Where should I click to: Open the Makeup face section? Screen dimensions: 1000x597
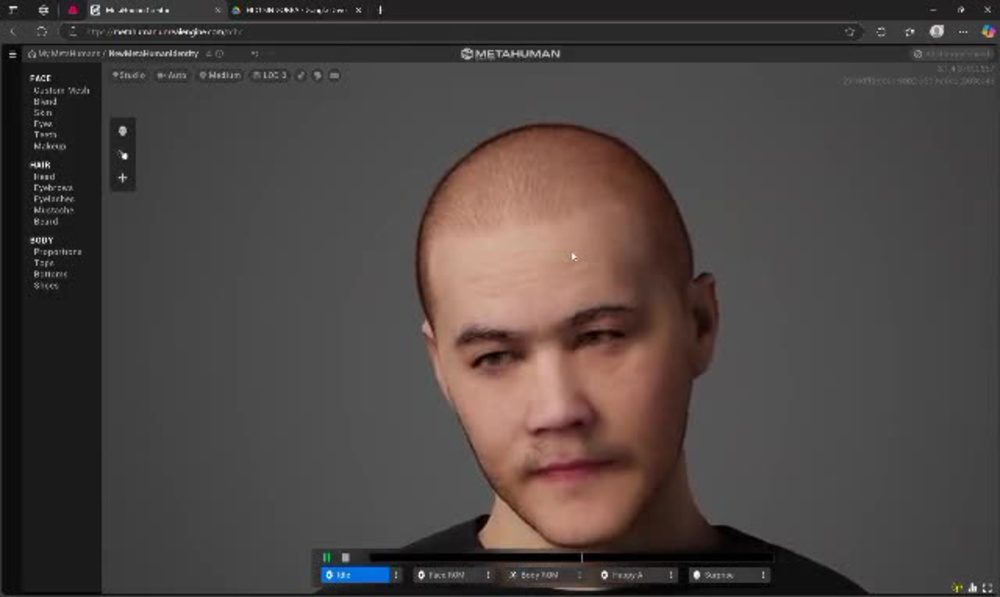tap(50, 146)
